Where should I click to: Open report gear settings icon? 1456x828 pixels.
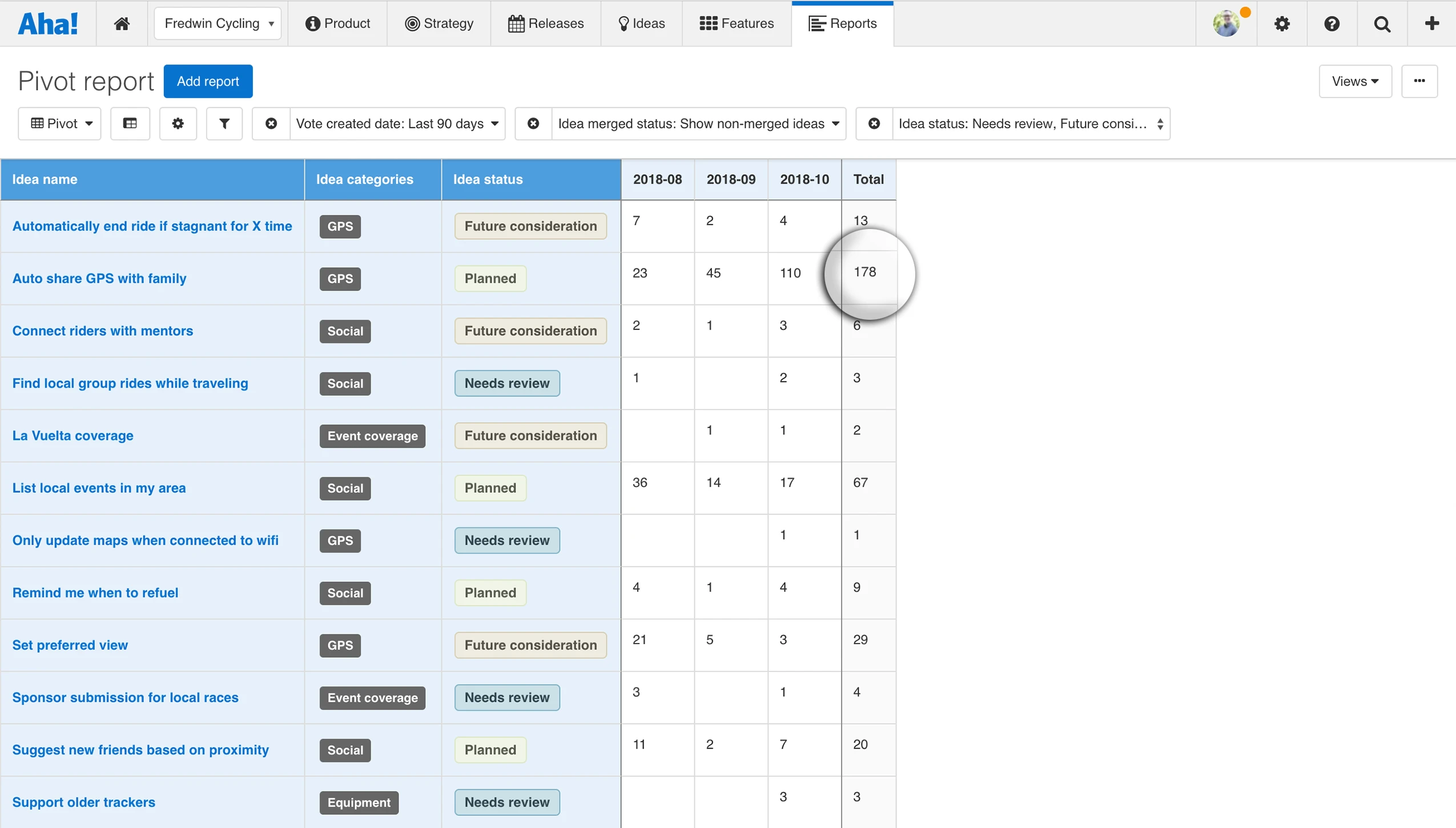click(x=178, y=123)
